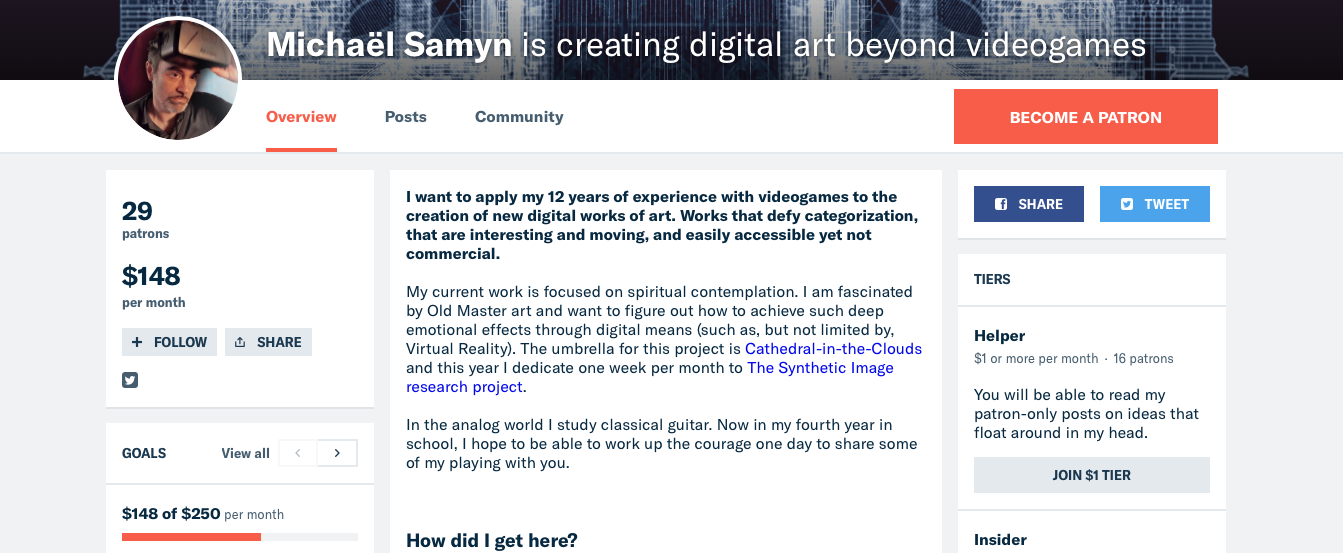Click the Michaël Samyn name in the header
Image resolution: width=1343 pixels, height=553 pixels.
[391, 45]
